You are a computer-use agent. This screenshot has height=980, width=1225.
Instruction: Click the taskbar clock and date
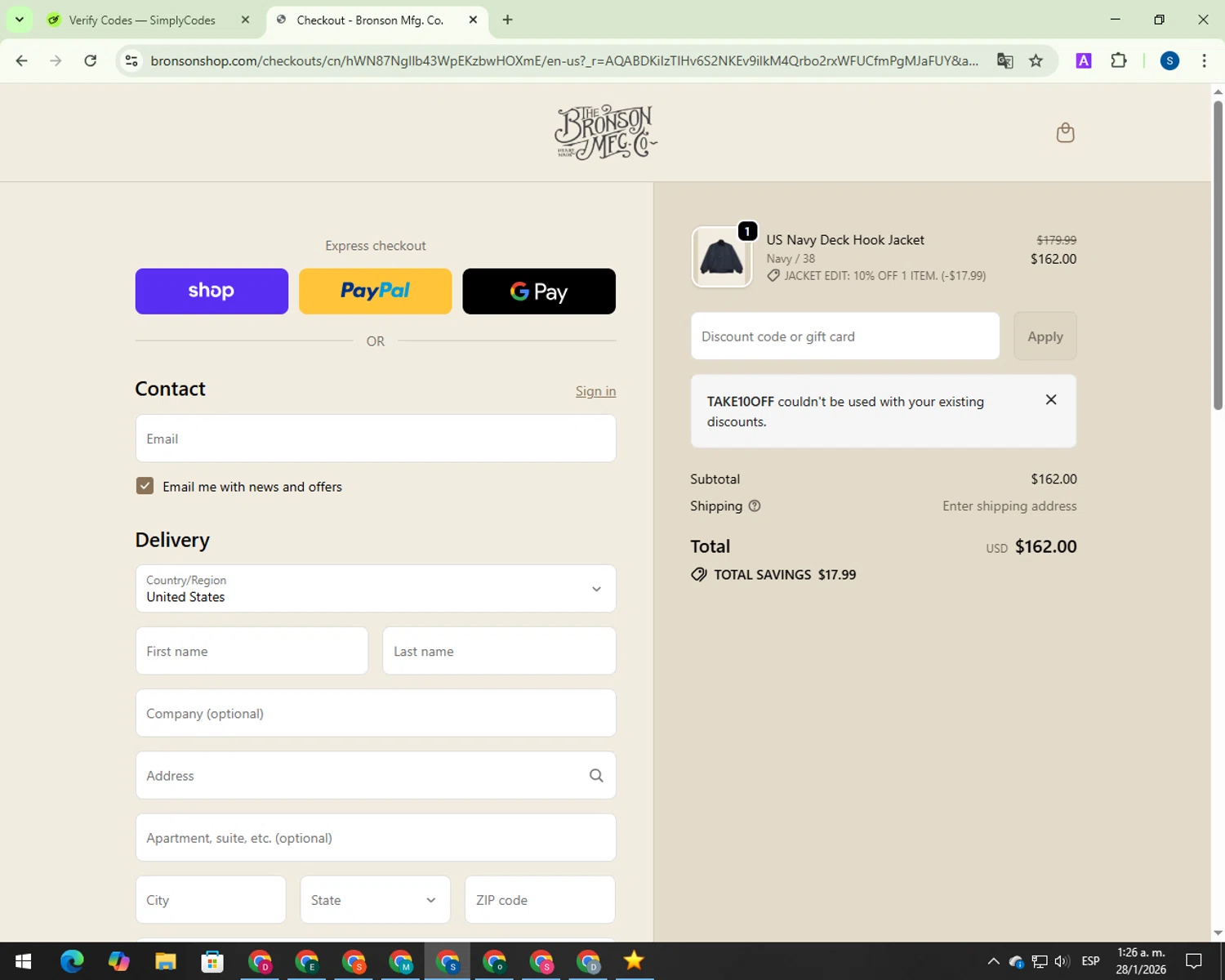click(x=1141, y=961)
